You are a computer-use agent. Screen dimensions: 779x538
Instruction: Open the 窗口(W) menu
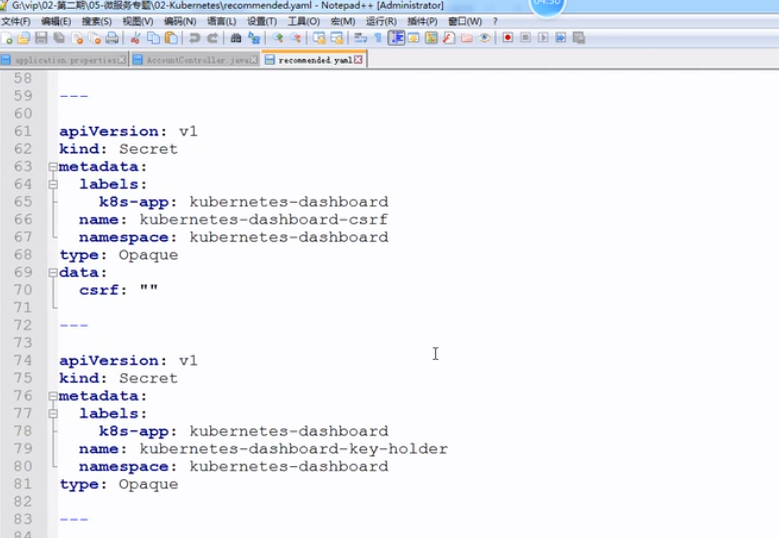pyautogui.click(x=465, y=21)
